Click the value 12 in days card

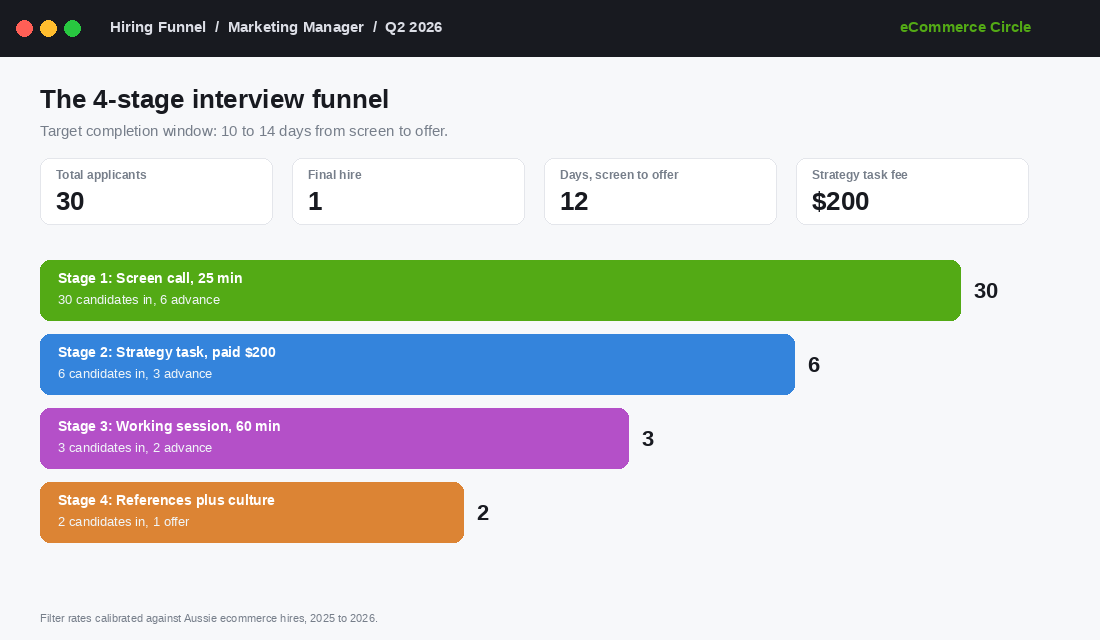pos(574,201)
